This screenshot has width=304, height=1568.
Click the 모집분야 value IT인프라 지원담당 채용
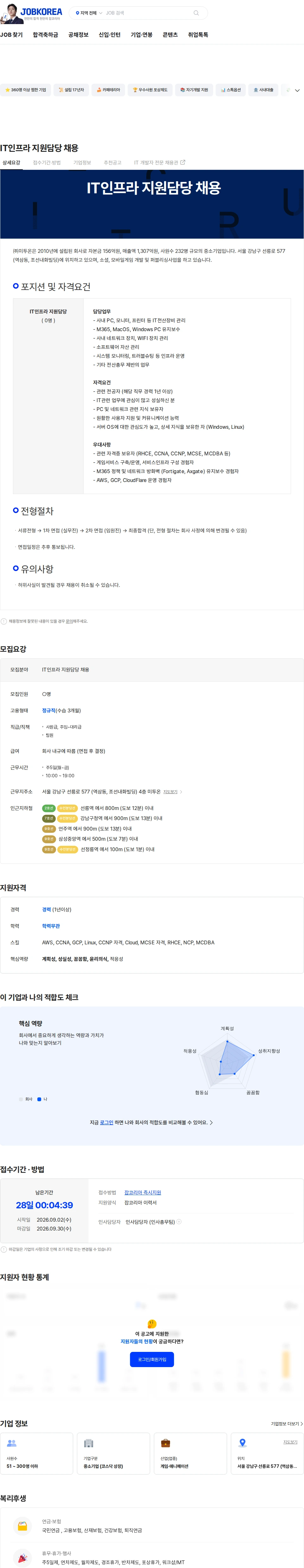[x=66, y=670]
